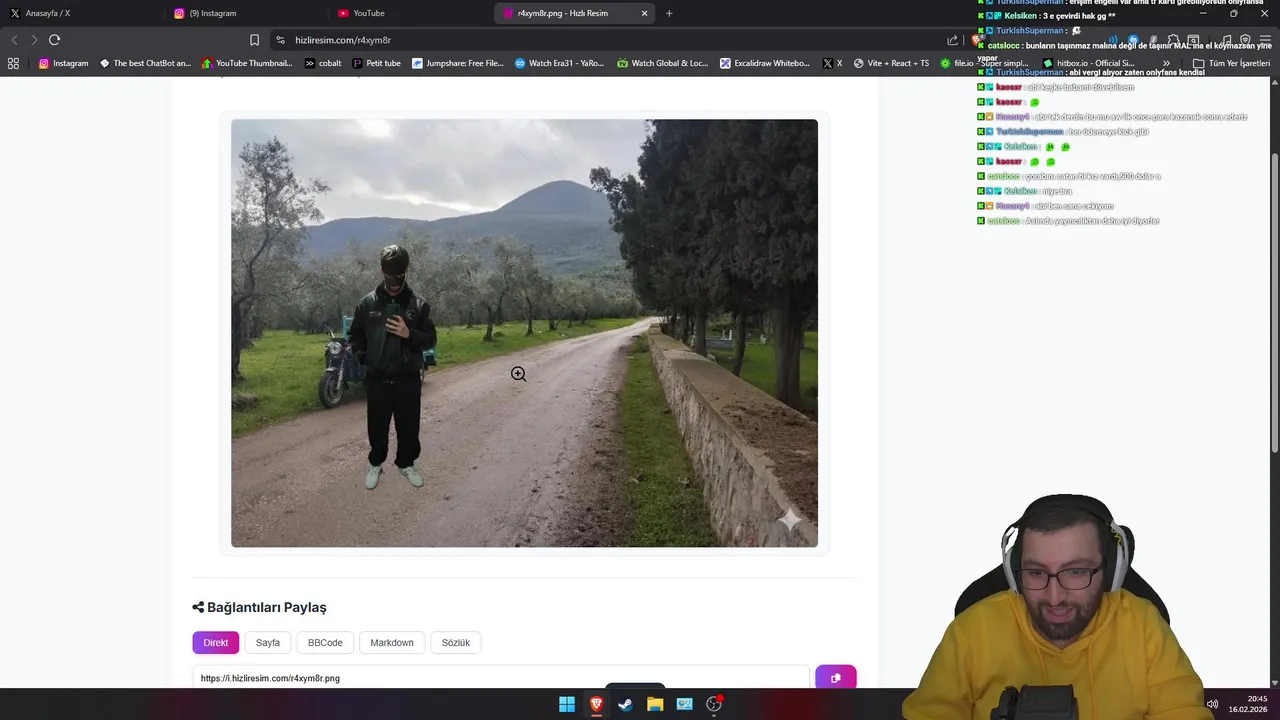Open YouTube Thumbnail bookmark

[247, 63]
